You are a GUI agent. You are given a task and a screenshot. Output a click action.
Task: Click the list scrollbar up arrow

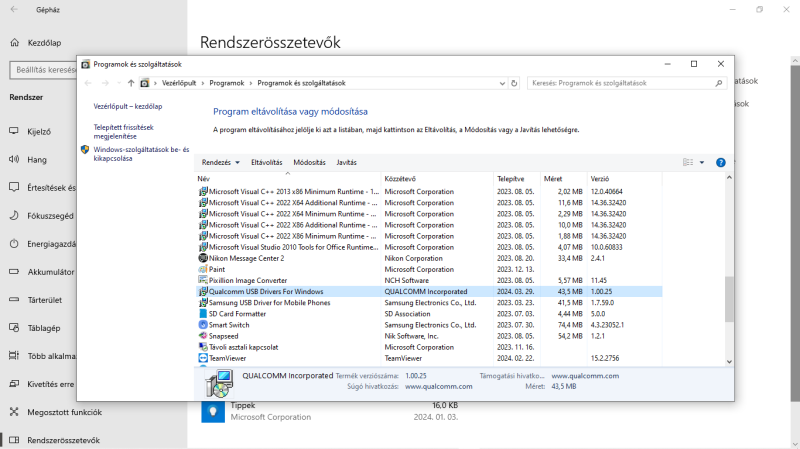coord(729,178)
